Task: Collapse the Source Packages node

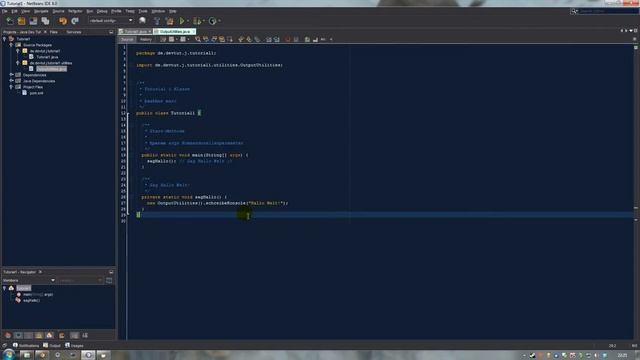Action: (x=11, y=45)
